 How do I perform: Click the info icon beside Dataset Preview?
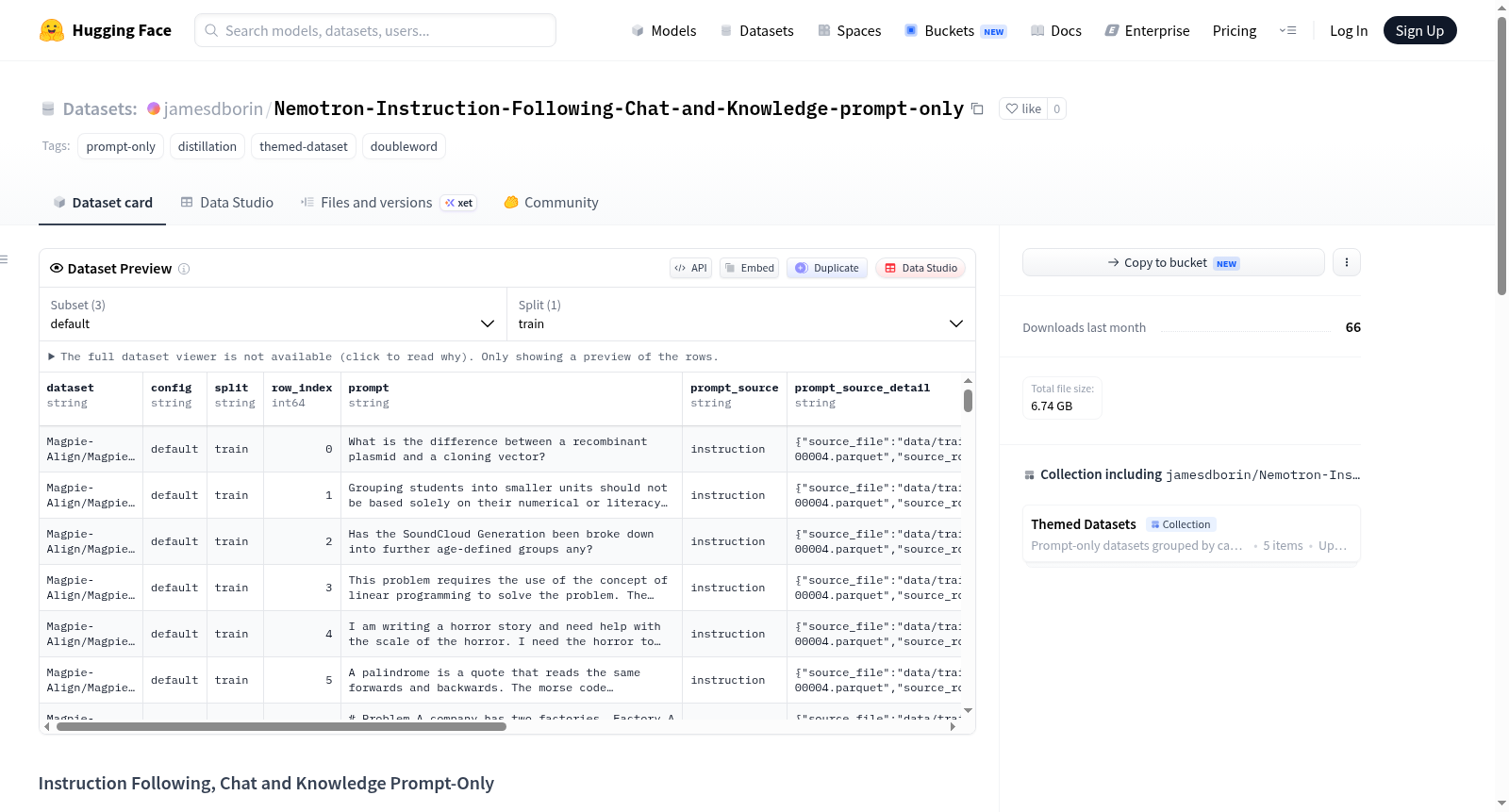(184, 269)
